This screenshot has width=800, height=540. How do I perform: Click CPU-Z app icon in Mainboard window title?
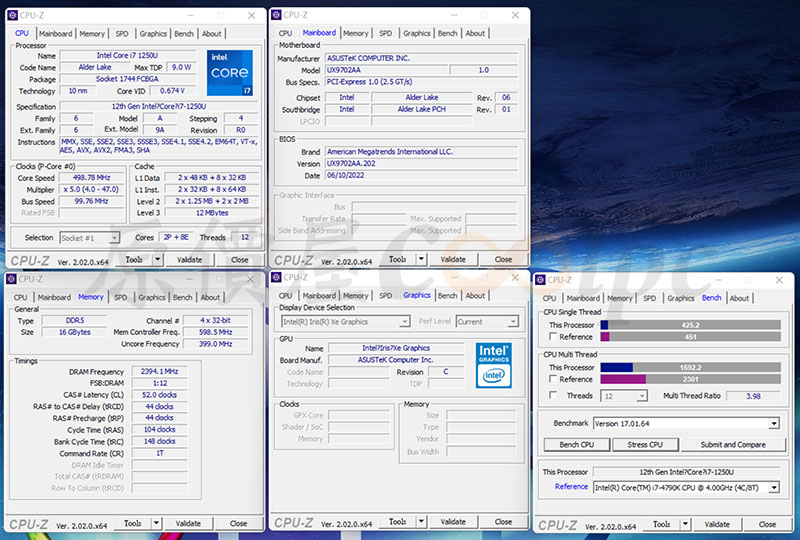coord(277,15)
